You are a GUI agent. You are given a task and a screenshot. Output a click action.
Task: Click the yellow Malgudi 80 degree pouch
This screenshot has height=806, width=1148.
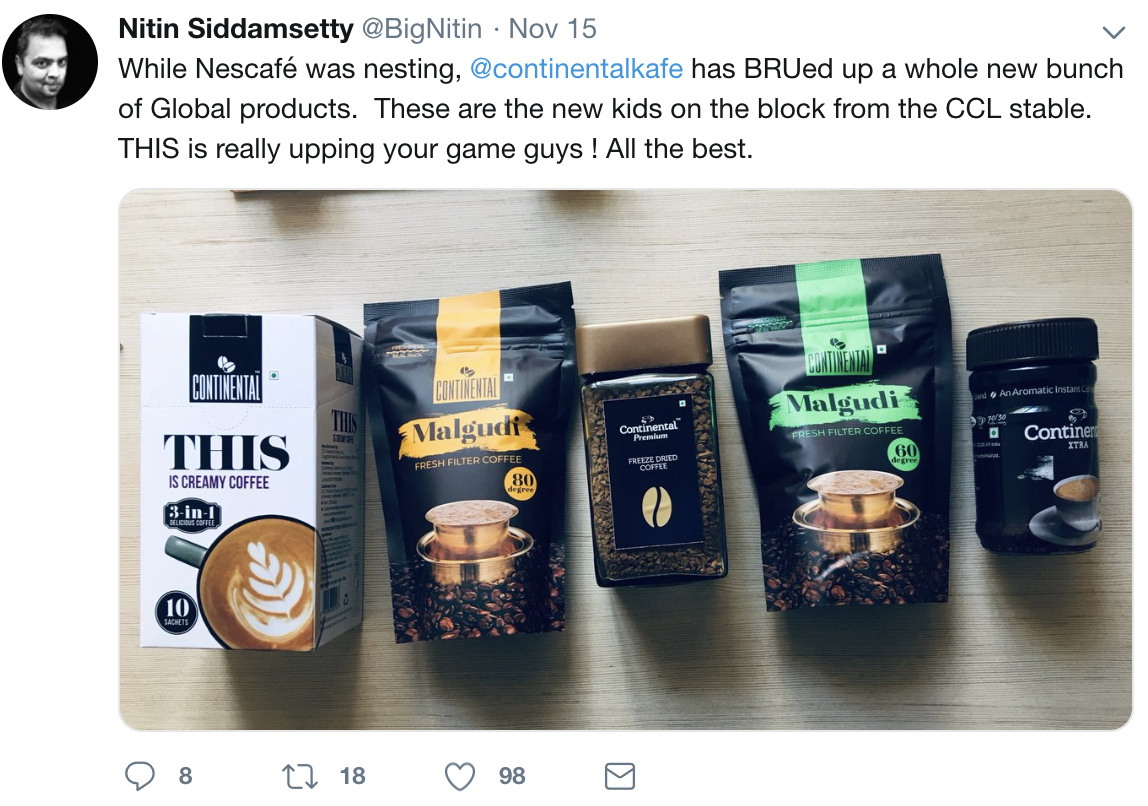(x=471, y=463)
